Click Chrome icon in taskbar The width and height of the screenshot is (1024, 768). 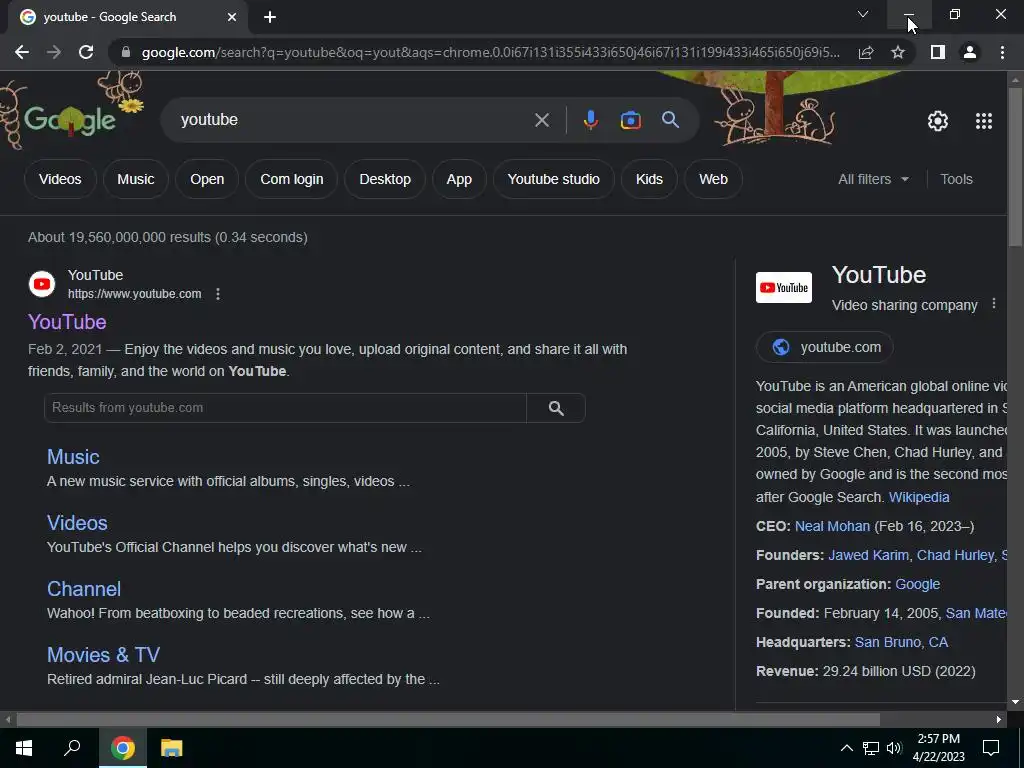tap(123, 748)
